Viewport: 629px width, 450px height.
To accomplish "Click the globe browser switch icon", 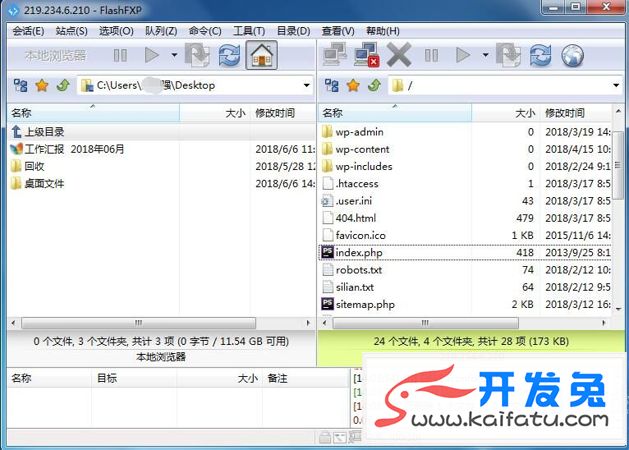I will 572,55.
